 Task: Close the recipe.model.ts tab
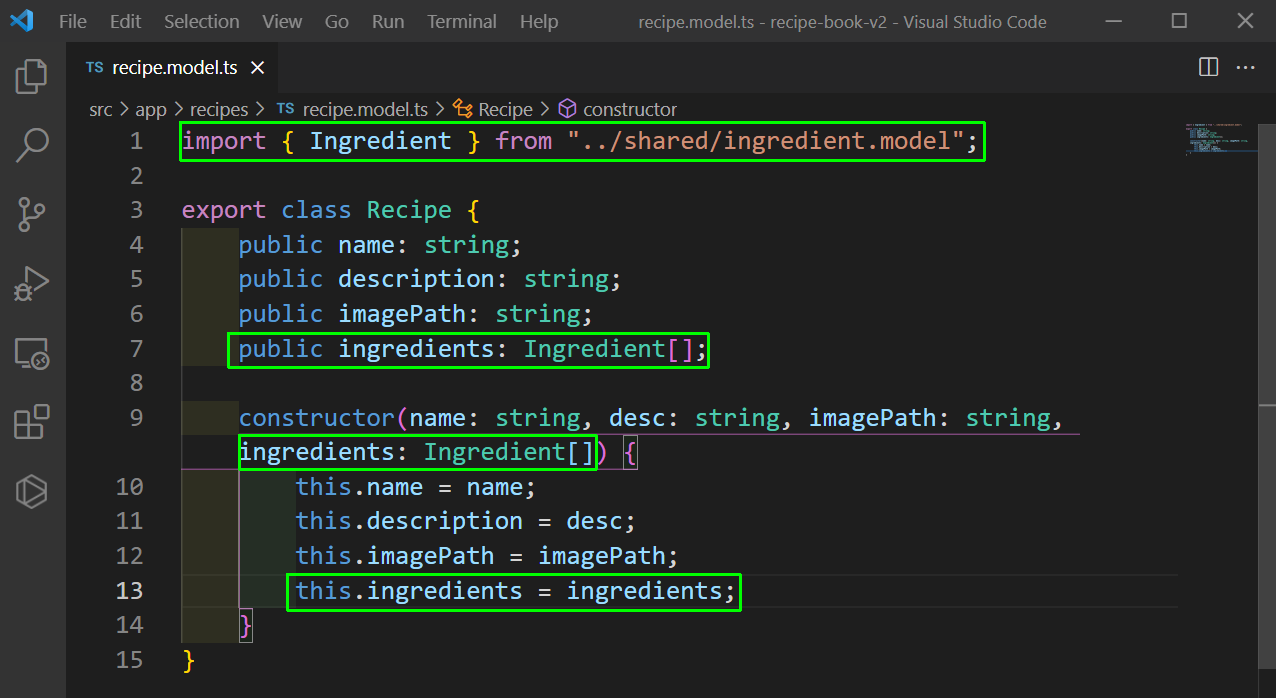(x=257, y=68)
